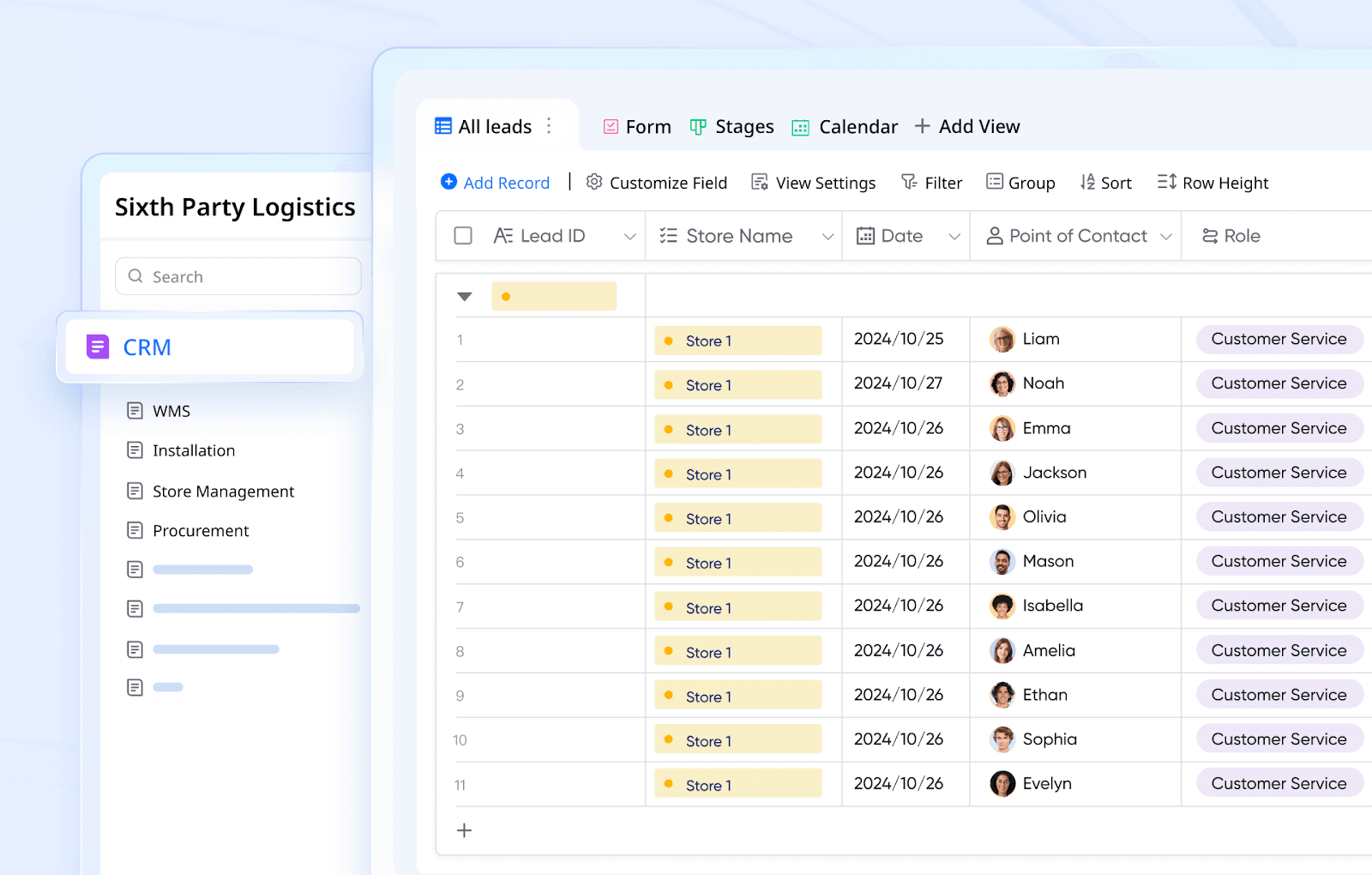The image size is (1372, 875).
Task: Select the yellow Store 1 tag in row 1
Action: [x=737, y=340]
